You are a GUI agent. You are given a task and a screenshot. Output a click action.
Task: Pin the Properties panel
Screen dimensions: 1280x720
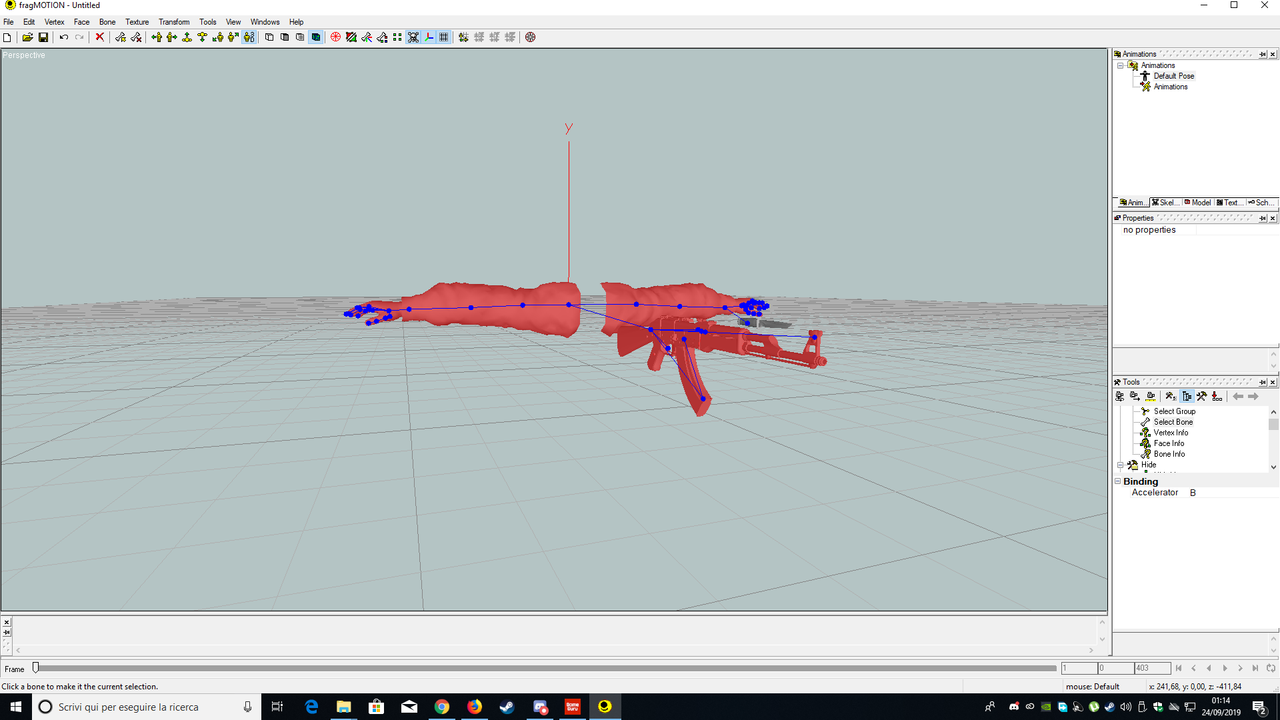pos(1262,218)
